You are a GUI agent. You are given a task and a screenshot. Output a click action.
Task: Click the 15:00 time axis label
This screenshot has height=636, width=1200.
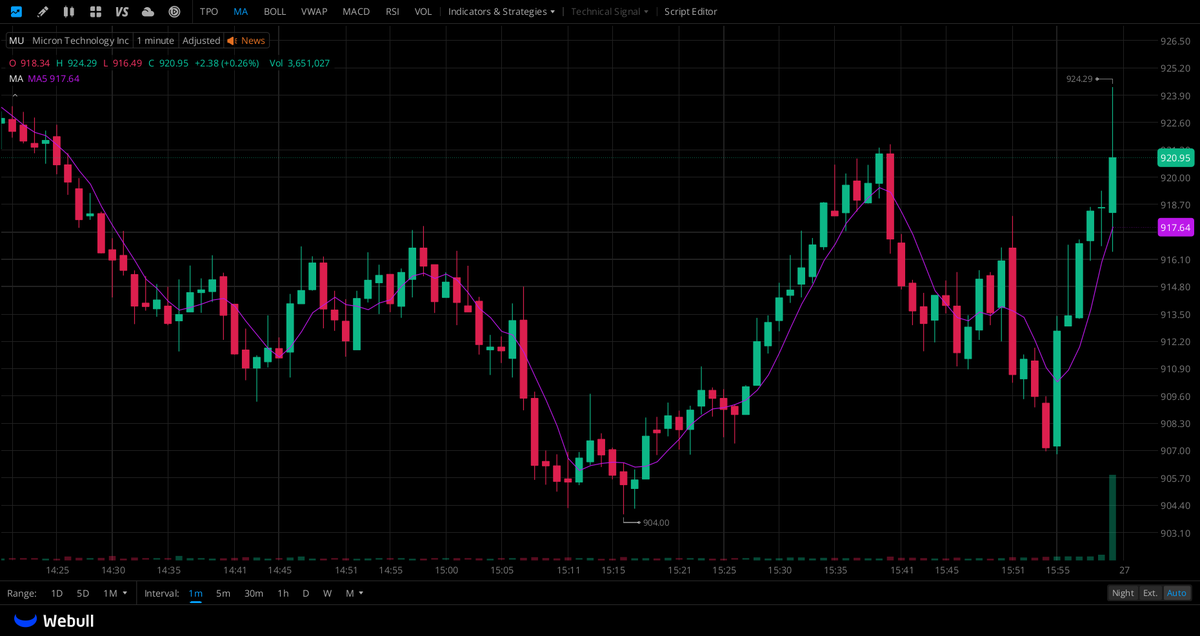[x=446, y=570]
